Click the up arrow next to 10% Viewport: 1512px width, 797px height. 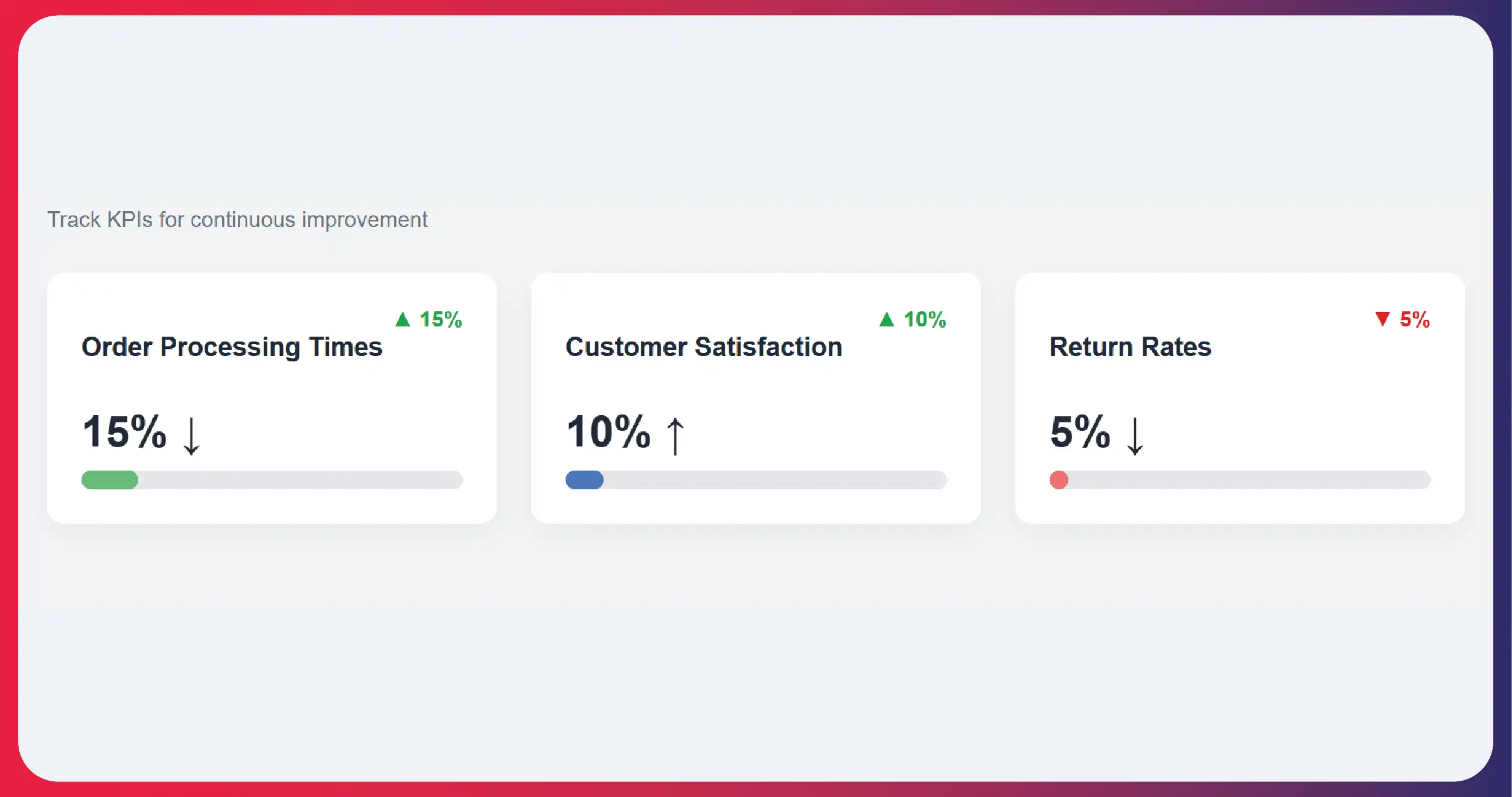675,436
